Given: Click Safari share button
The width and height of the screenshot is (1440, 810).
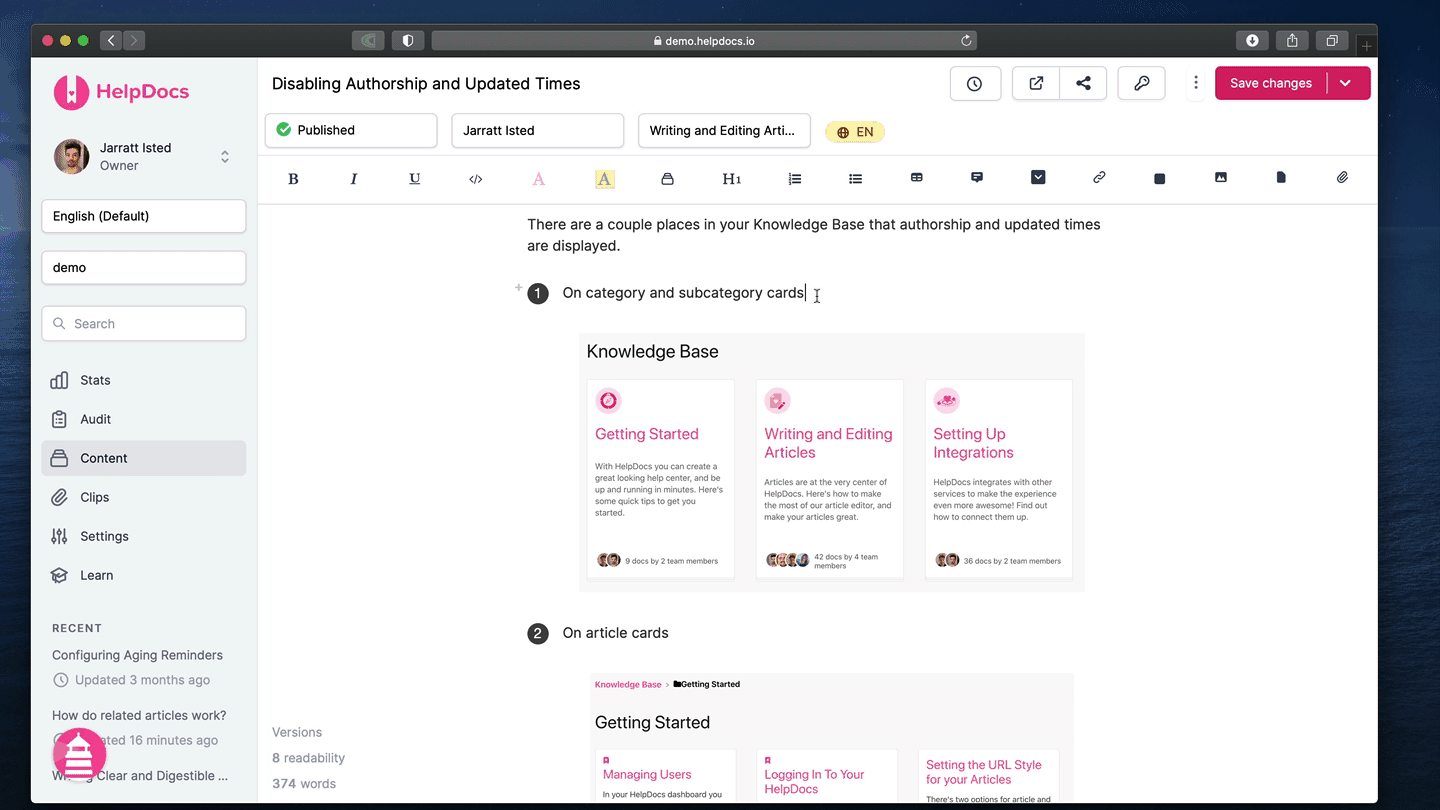Looking at the screenshot, I should (1292, 40).
